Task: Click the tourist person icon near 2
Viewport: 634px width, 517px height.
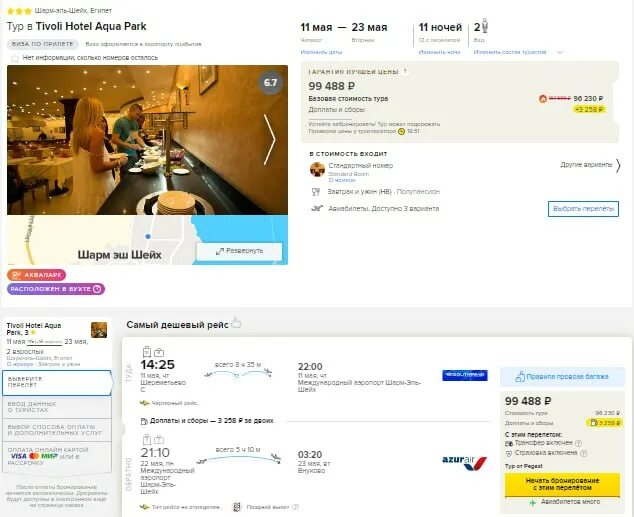Action: (x=485, y=26)
